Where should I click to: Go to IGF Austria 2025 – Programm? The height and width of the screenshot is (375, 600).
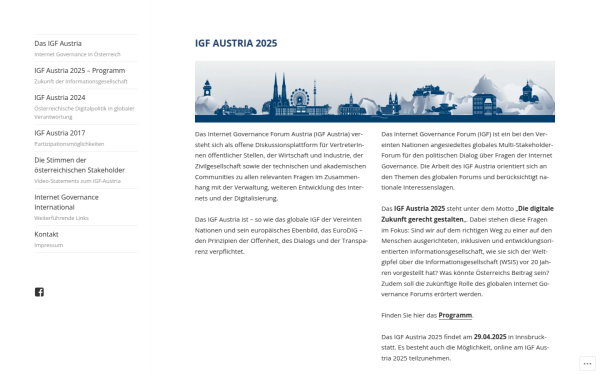80,70
